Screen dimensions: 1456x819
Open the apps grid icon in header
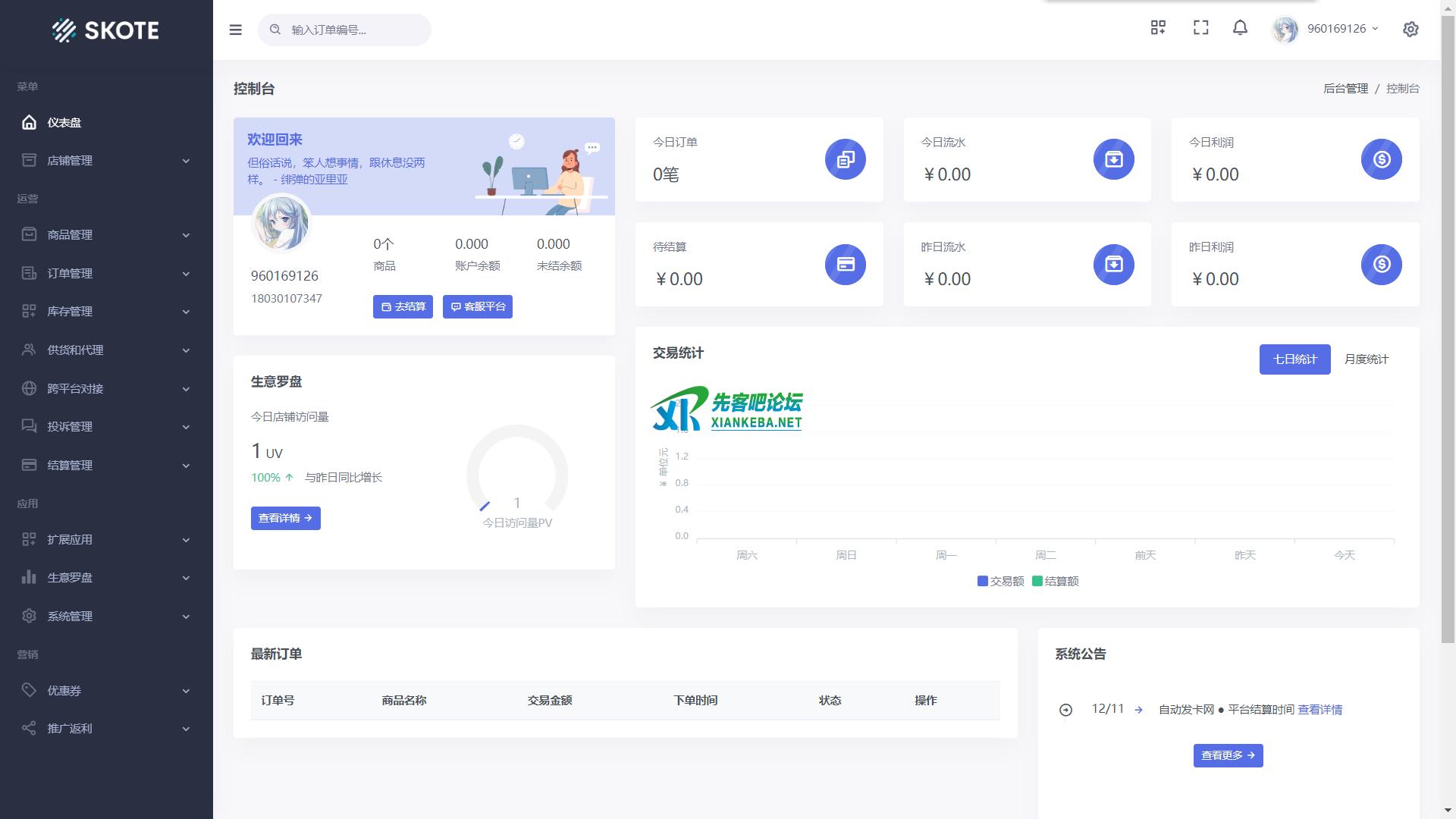(x=1158, y=28)
